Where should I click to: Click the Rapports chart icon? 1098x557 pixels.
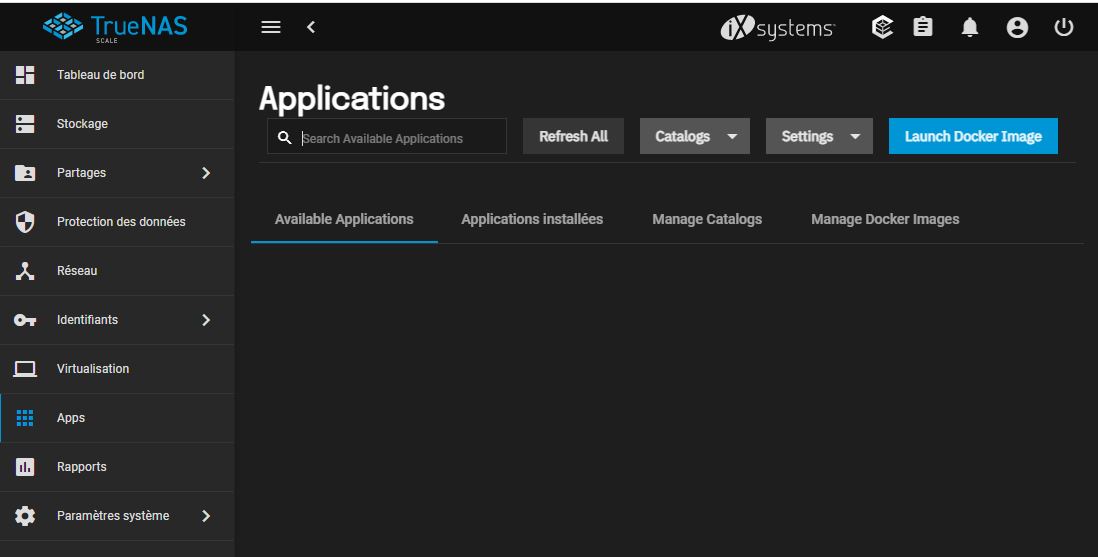[x=25, y=467]
